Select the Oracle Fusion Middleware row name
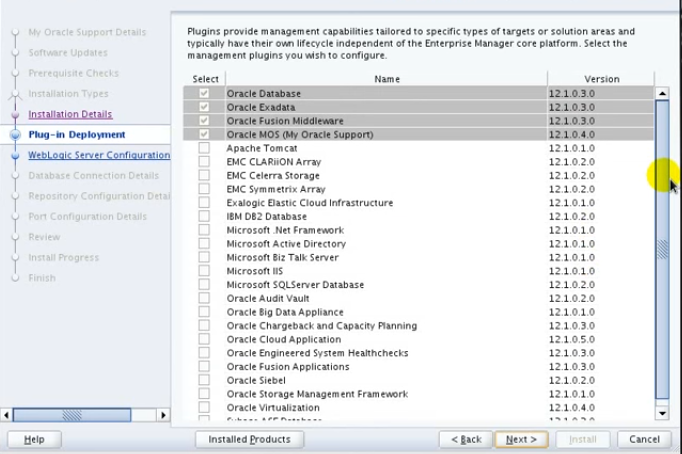The width and height of the screenshot is (682, 454). click(x=285, y=121)
